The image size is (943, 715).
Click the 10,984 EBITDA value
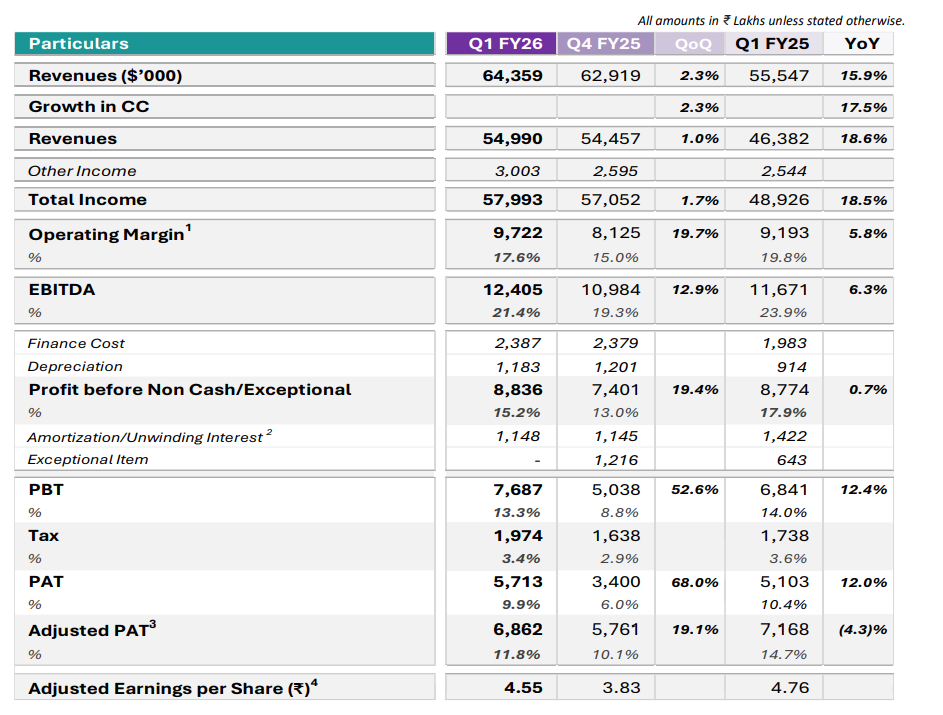click(x=610, y=290)
